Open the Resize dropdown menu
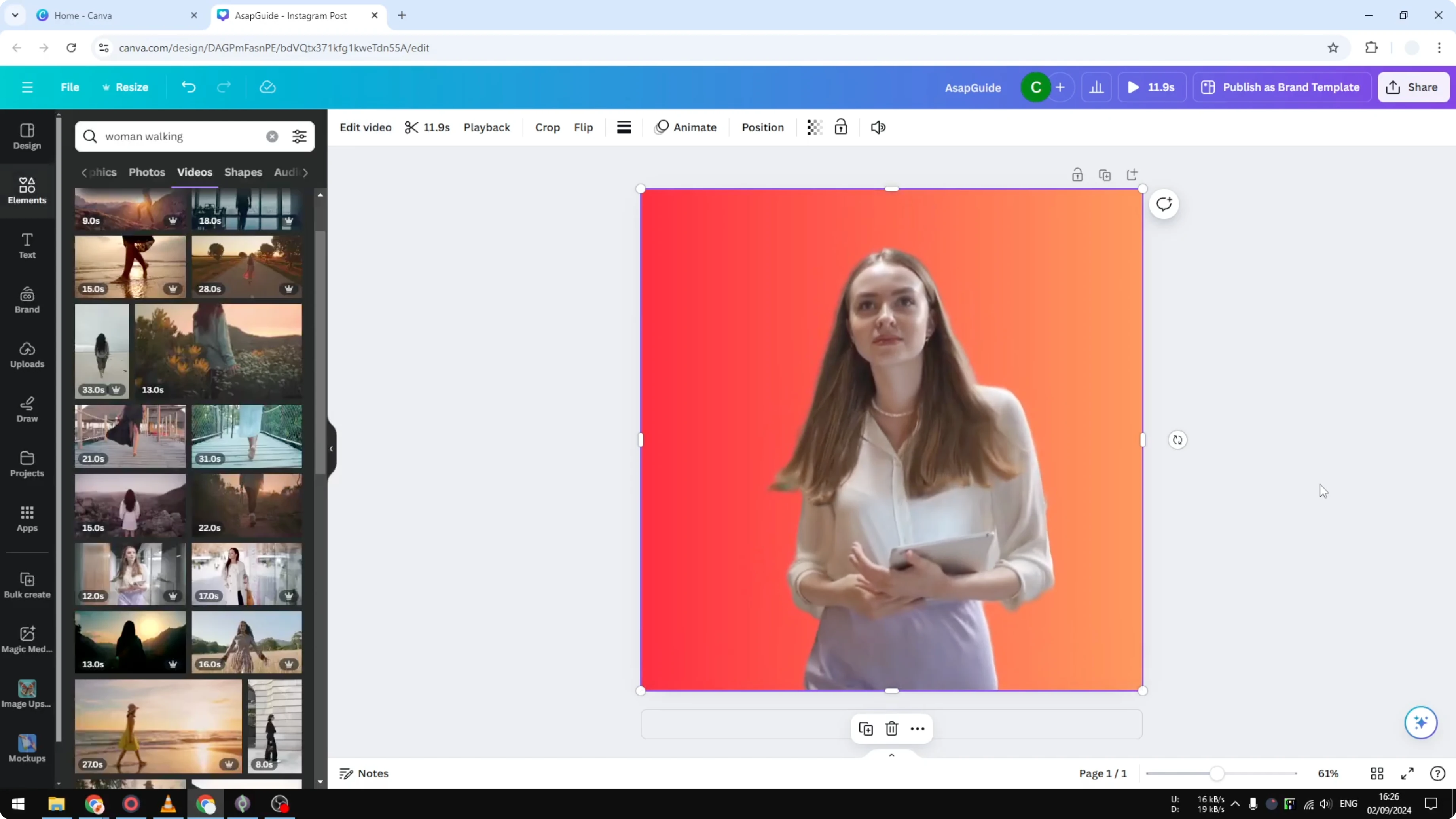 coord(125,87)
